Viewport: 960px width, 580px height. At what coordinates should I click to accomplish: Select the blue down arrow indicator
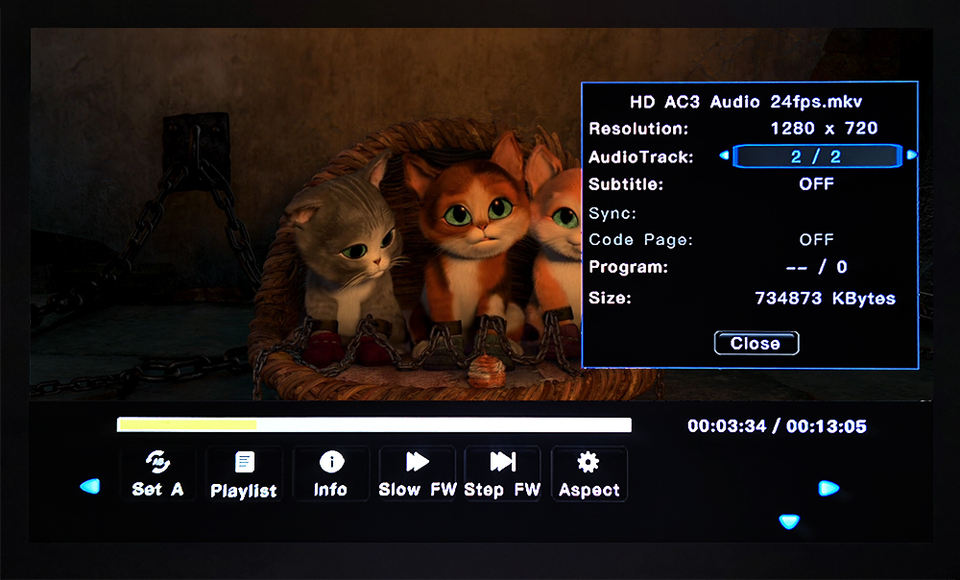pos(789,521)
